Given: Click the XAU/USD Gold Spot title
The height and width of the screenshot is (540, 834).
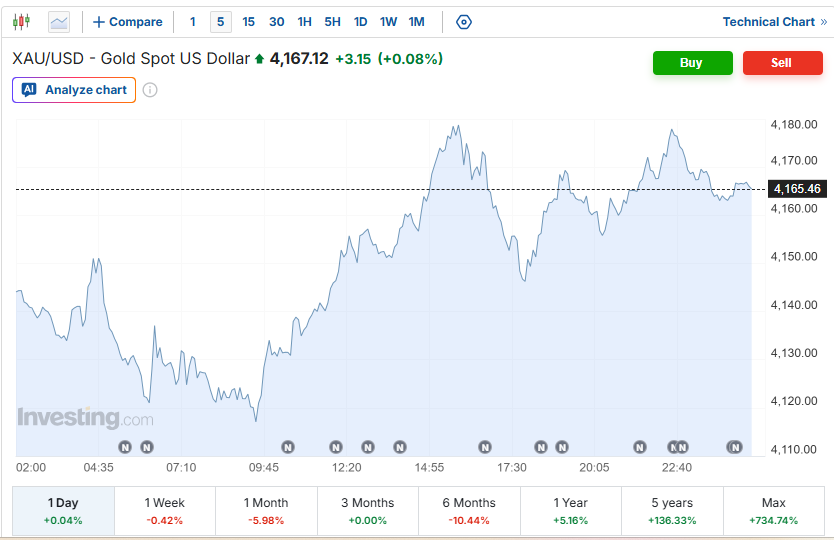Looking at the screenshot, I should point(131,59).
